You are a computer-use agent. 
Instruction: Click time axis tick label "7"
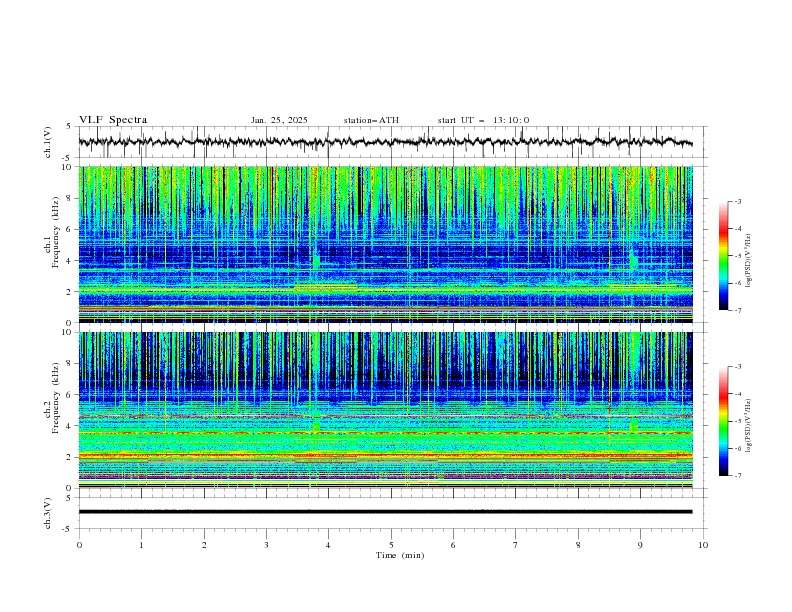coord(516,545)
